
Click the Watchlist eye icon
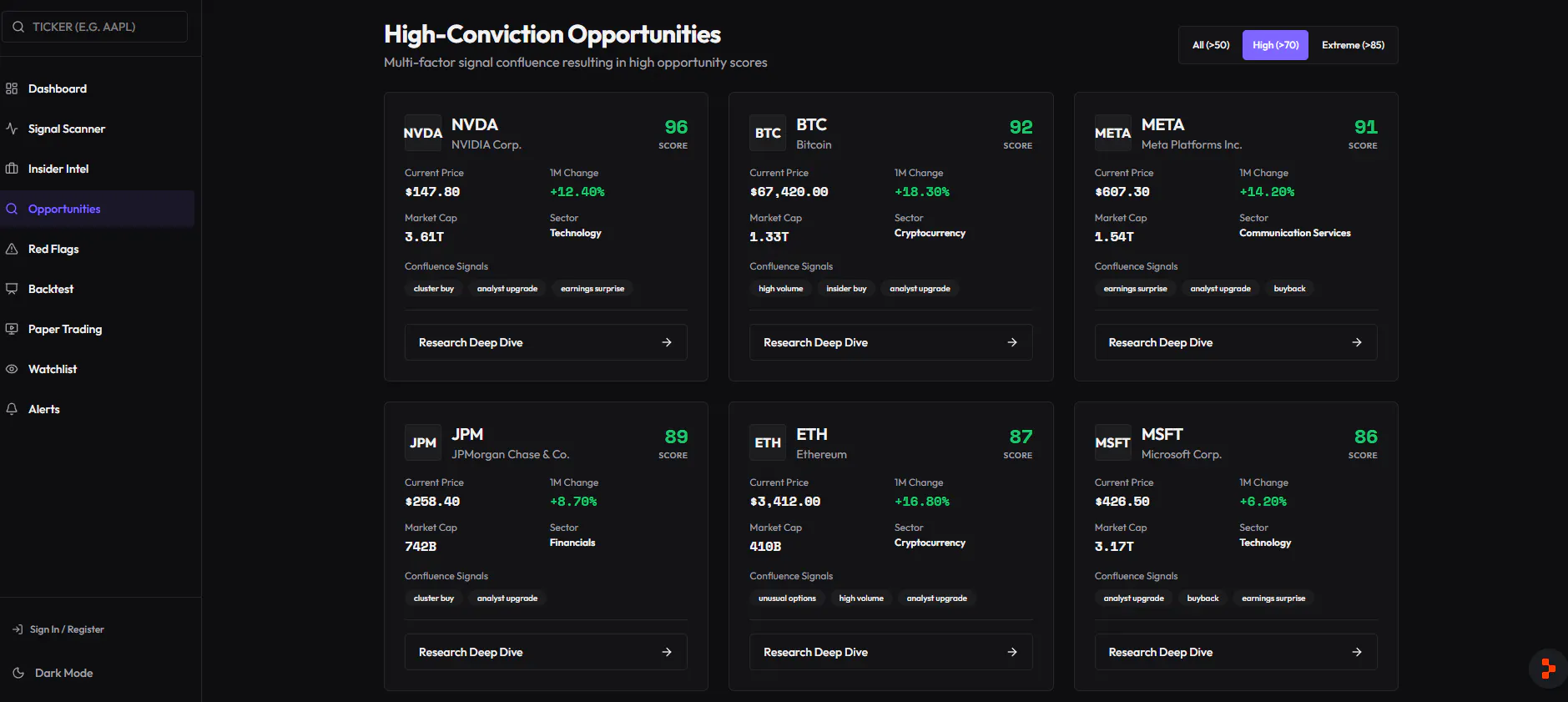click(x=12, y=369)
